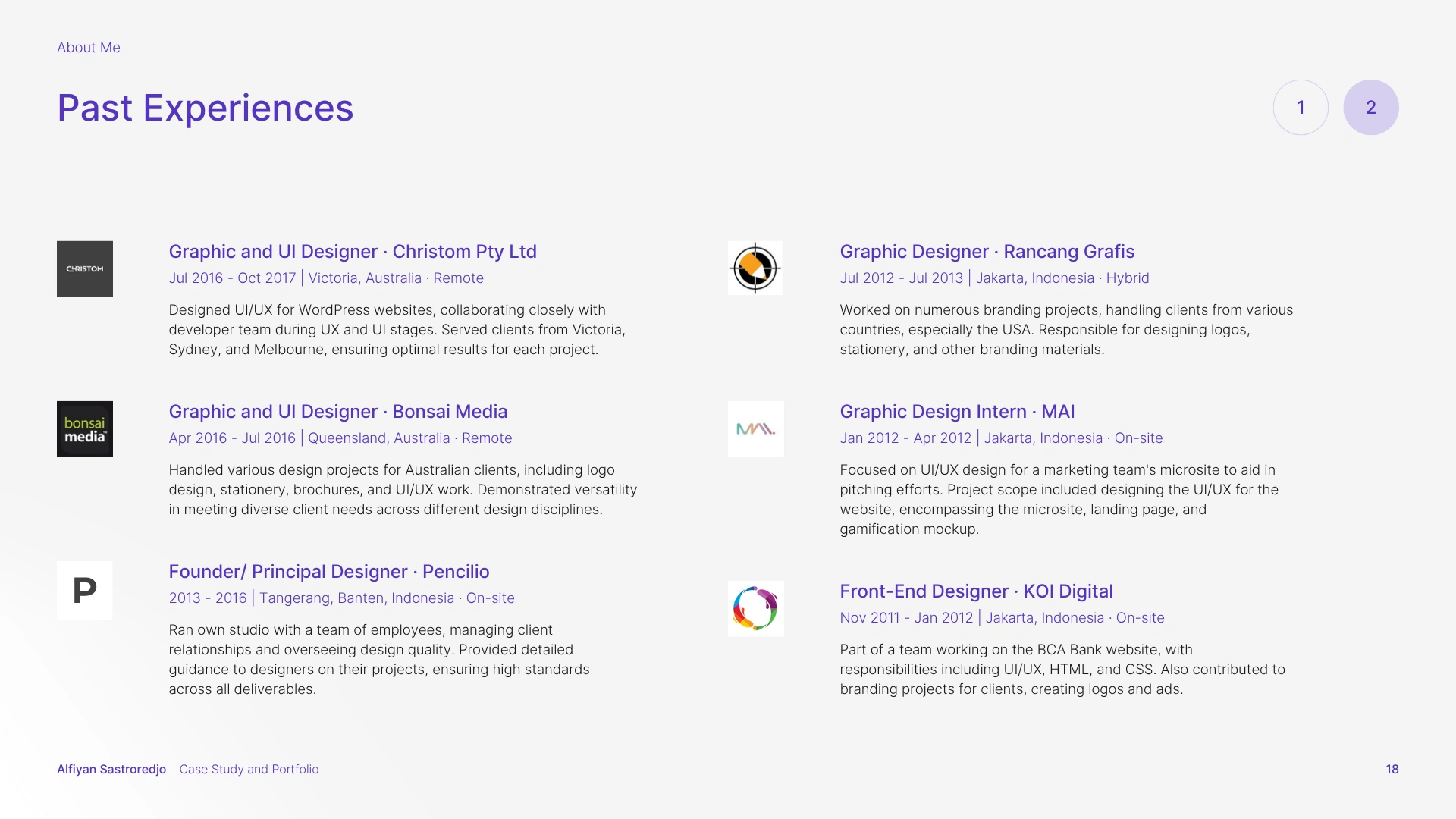Click Front-End Designer · KOI Digital heading

pyautogui.click(x=976, y=591)
